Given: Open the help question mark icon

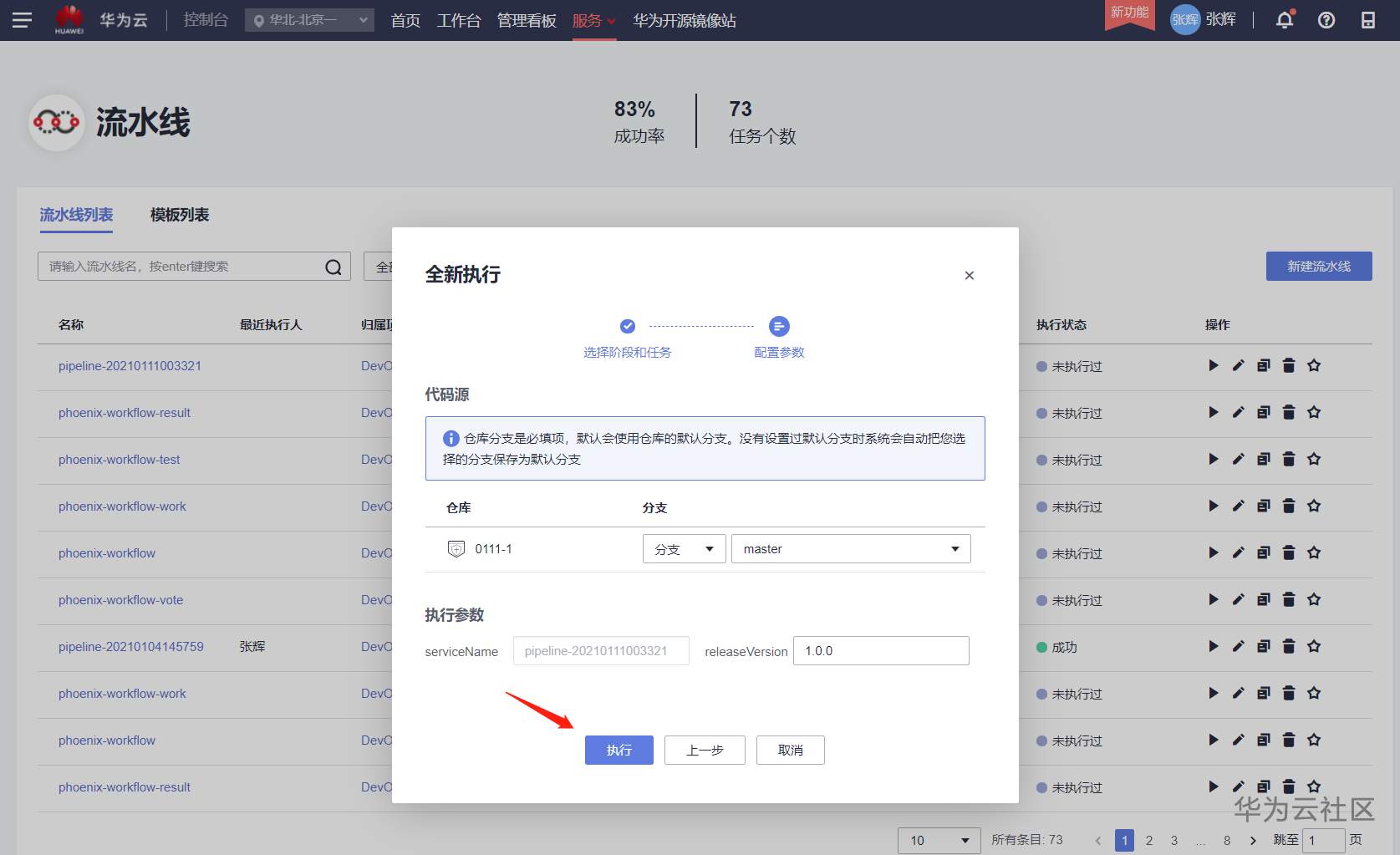Looking at the screenshot, I should click(x=1326, y=20).
